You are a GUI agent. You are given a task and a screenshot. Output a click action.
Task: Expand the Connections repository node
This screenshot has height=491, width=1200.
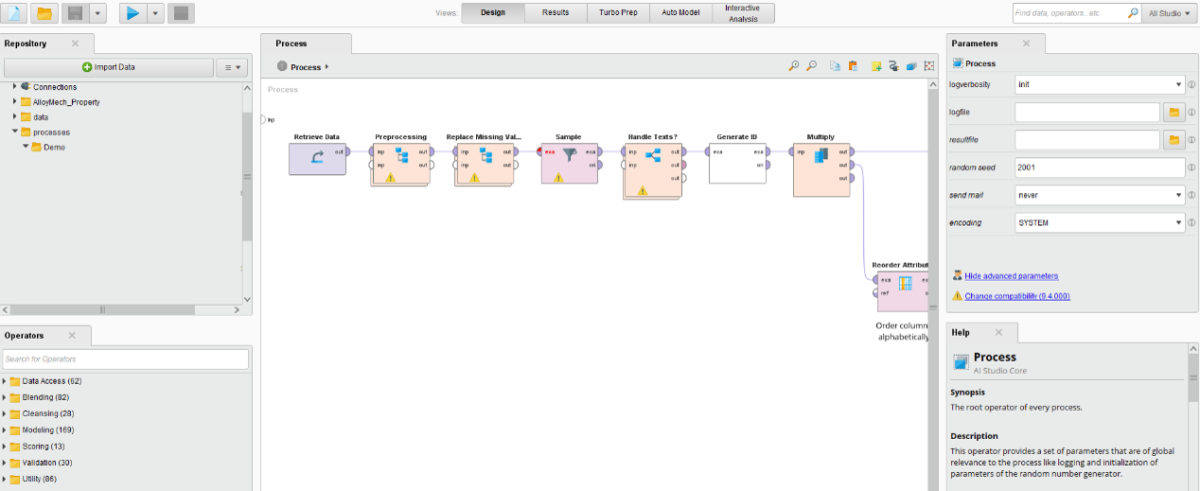[x=15, y=87]
